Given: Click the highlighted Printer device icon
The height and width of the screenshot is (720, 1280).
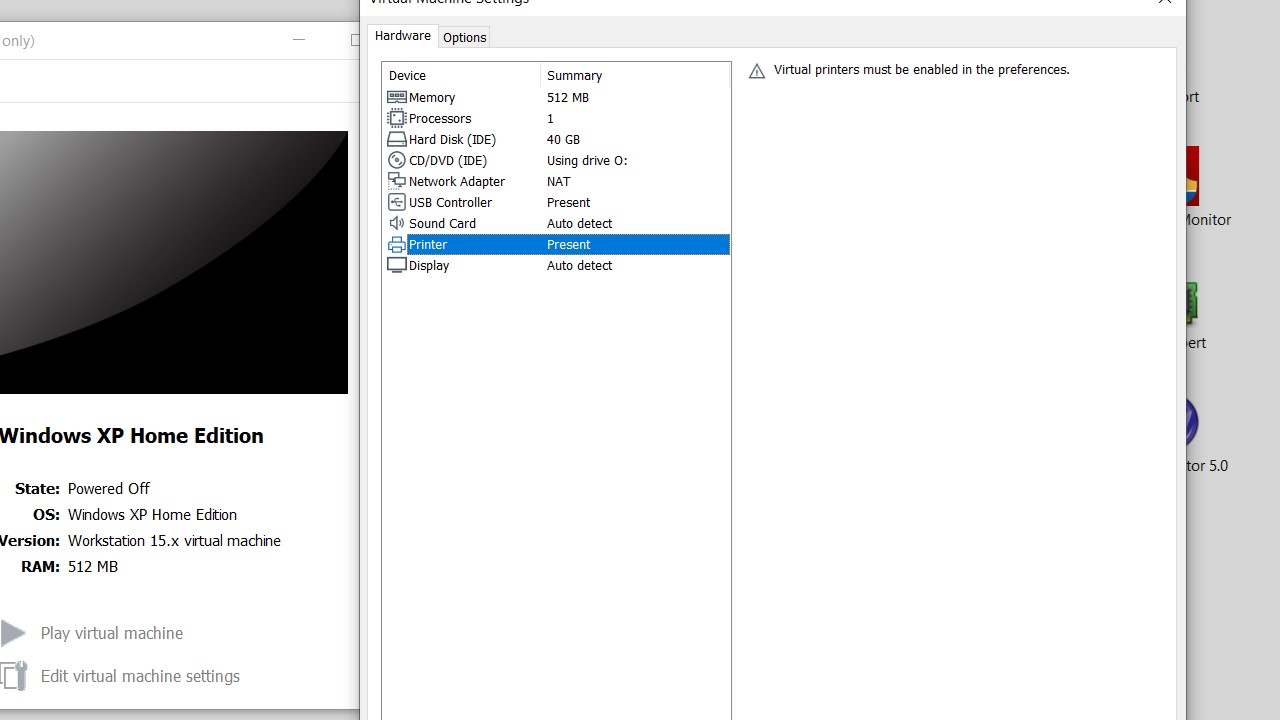Looking at the screenshot, I should pos(397,244).
